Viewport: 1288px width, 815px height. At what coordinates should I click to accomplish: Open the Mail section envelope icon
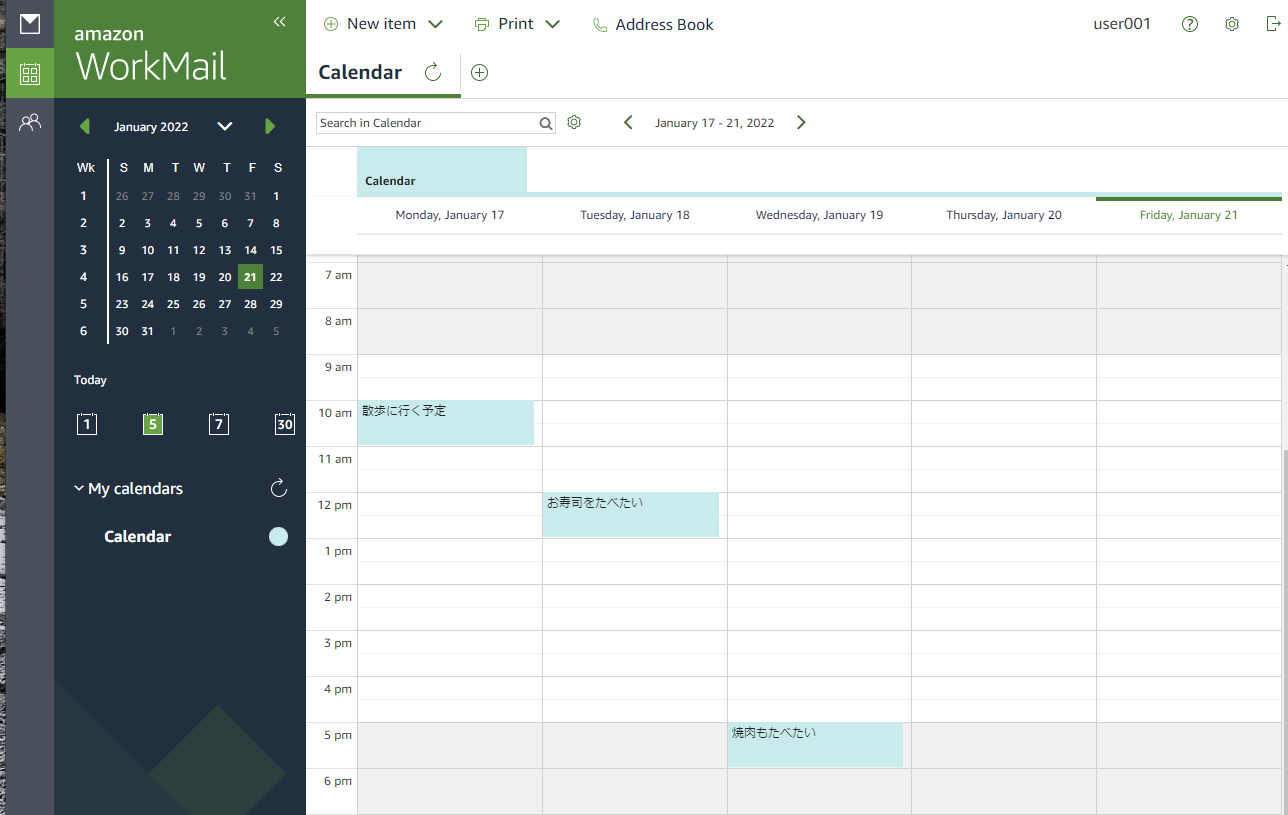click(30, 24)
